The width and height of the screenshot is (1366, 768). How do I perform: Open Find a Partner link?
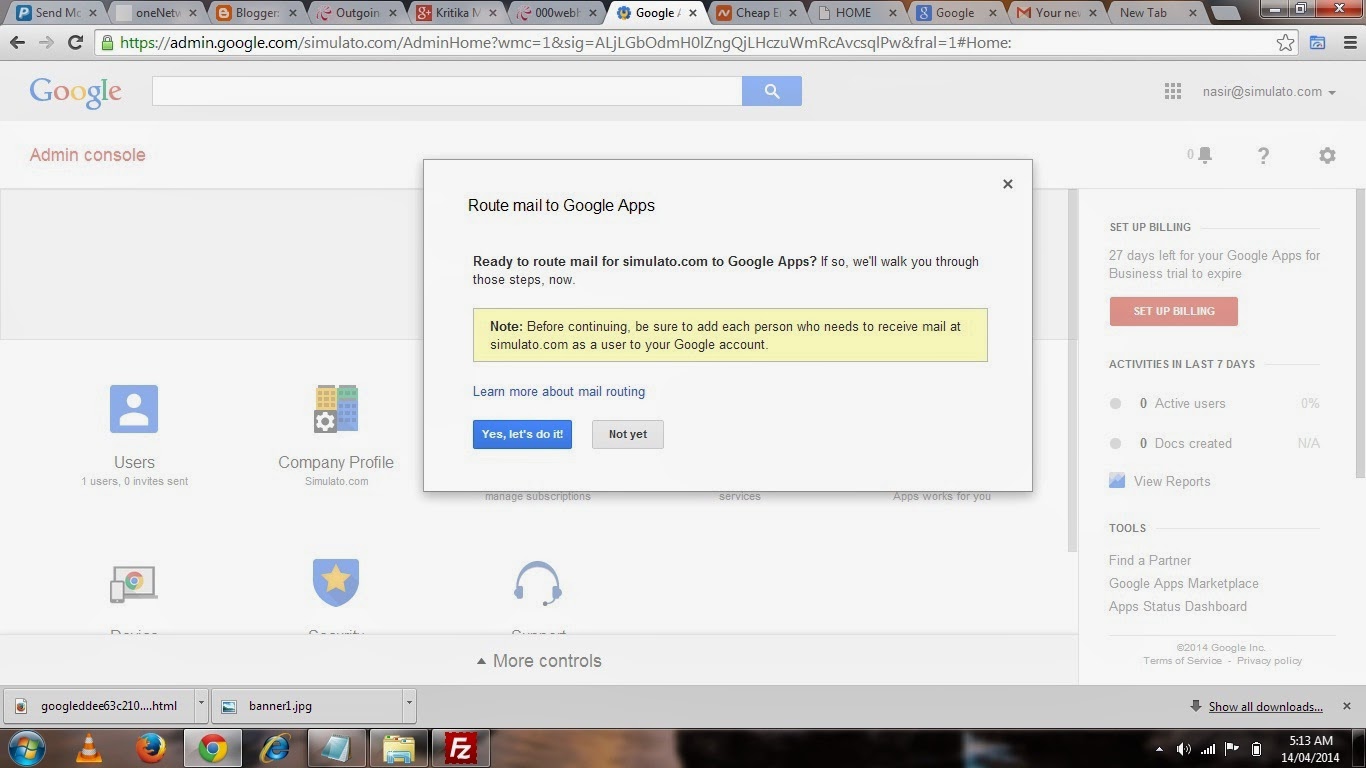(x=1150, y=560)
